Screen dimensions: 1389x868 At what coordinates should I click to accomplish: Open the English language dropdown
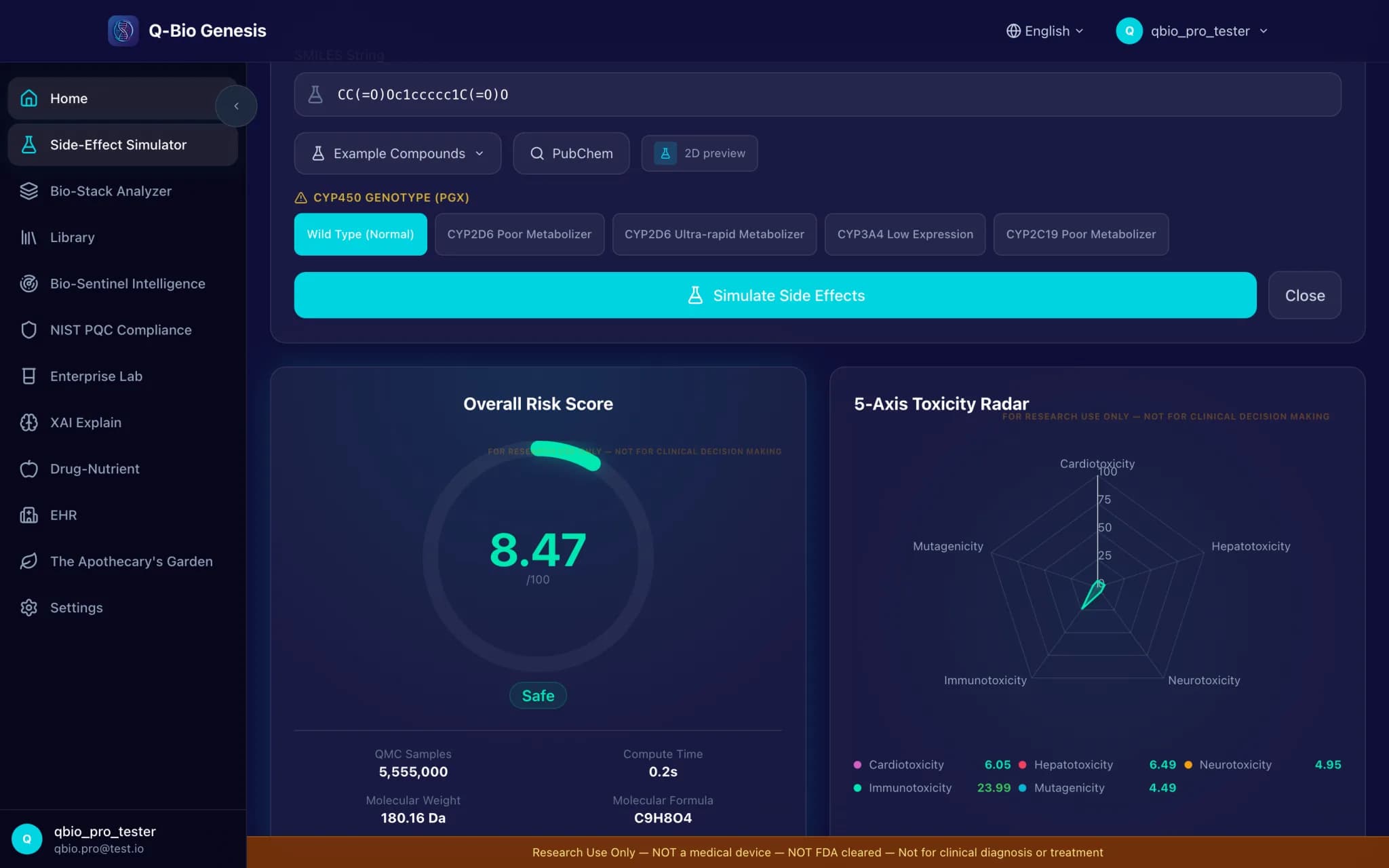1045,31
